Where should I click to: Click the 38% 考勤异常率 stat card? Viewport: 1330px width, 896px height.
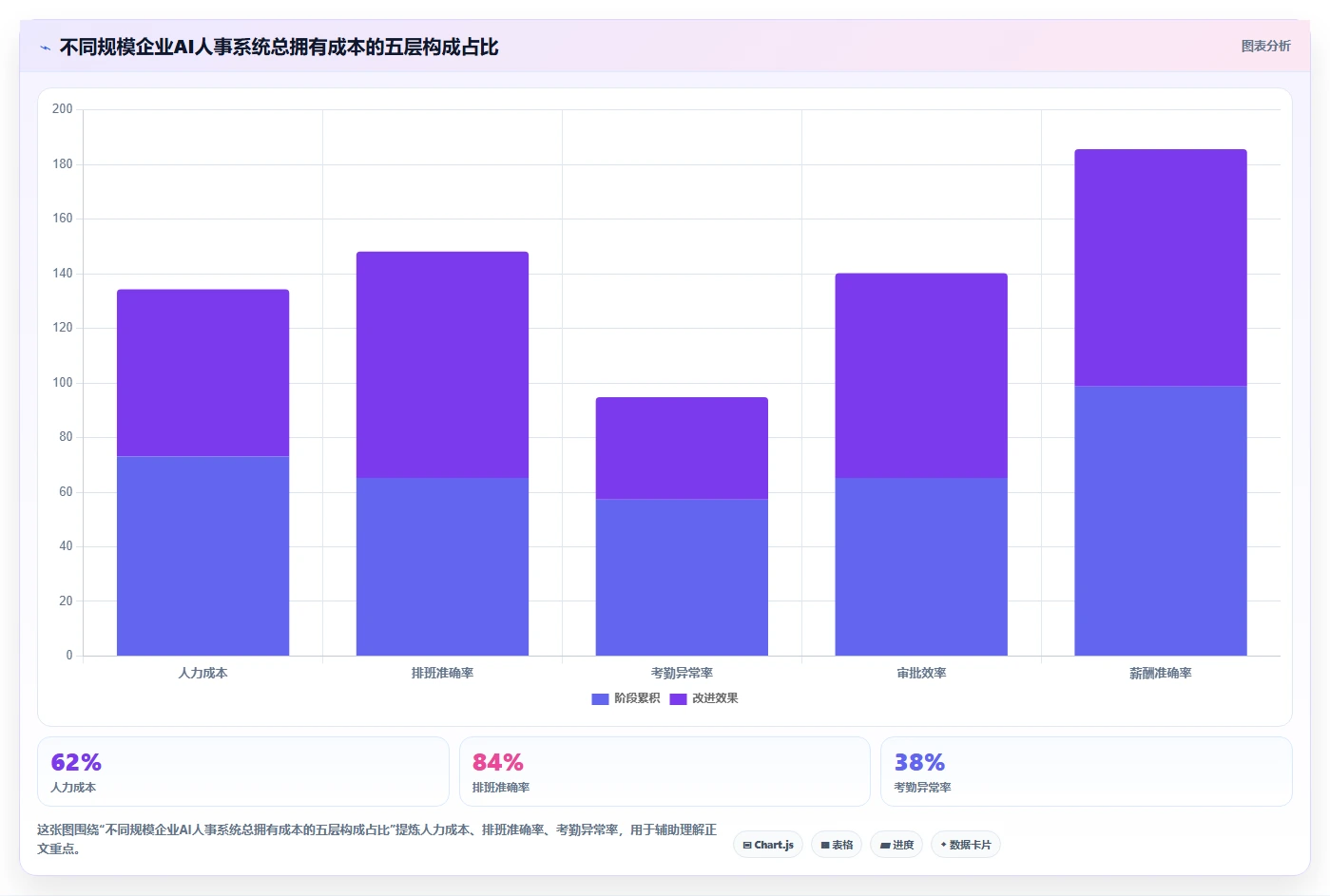coord(1087,772)
